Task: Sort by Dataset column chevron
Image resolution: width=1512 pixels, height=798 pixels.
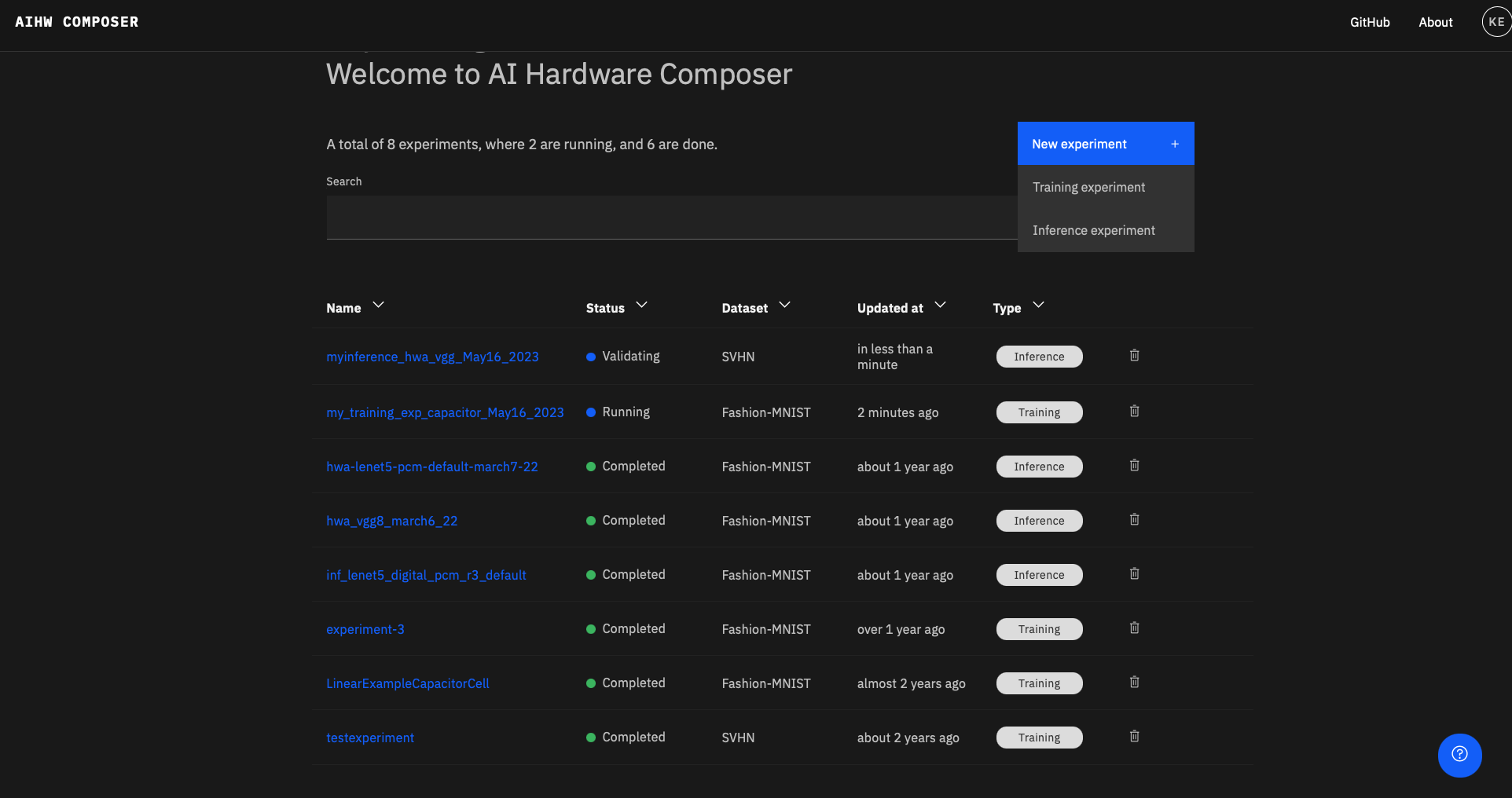Action: click(784, 306)
